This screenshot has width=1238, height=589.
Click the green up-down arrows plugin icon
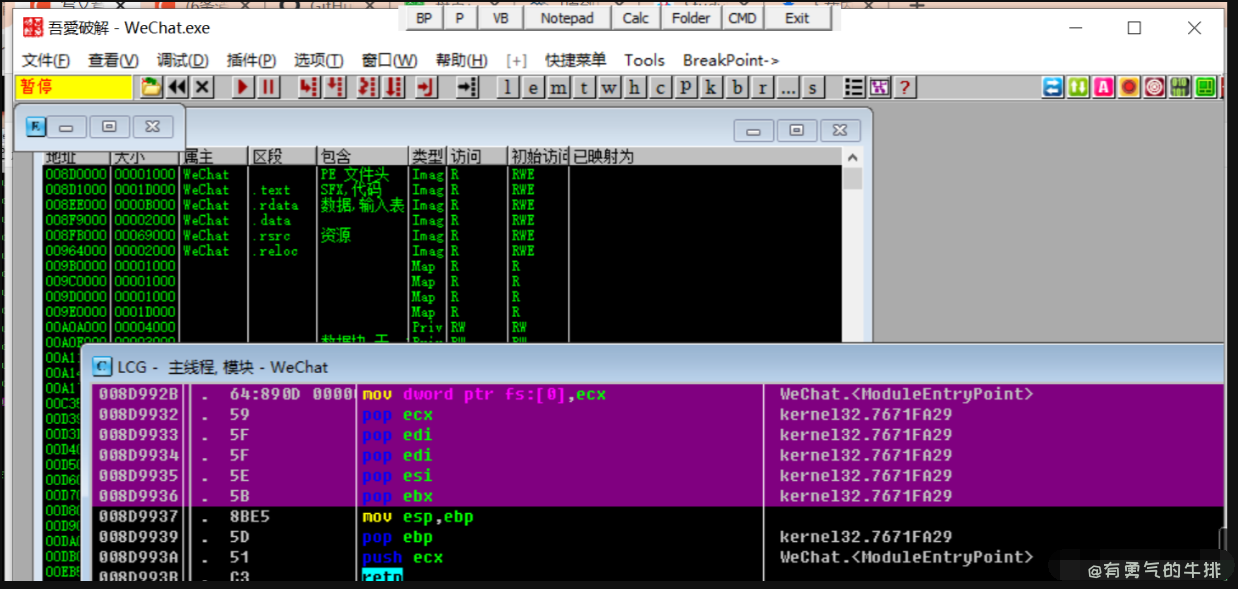pyautogui.click(x=1078, y=87)
